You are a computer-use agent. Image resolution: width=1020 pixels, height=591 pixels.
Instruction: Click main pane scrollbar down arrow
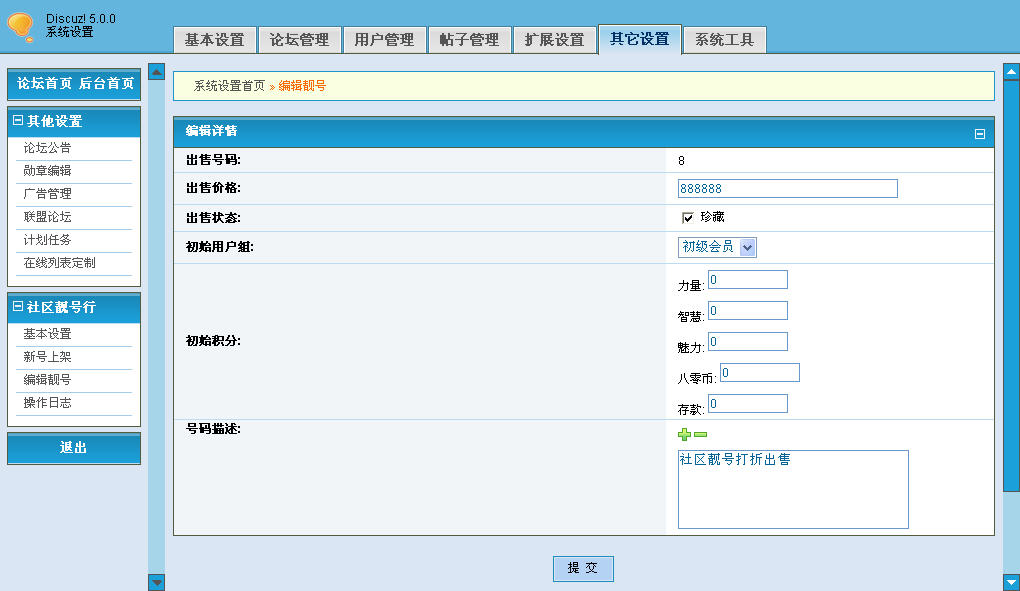point(1012,582)
